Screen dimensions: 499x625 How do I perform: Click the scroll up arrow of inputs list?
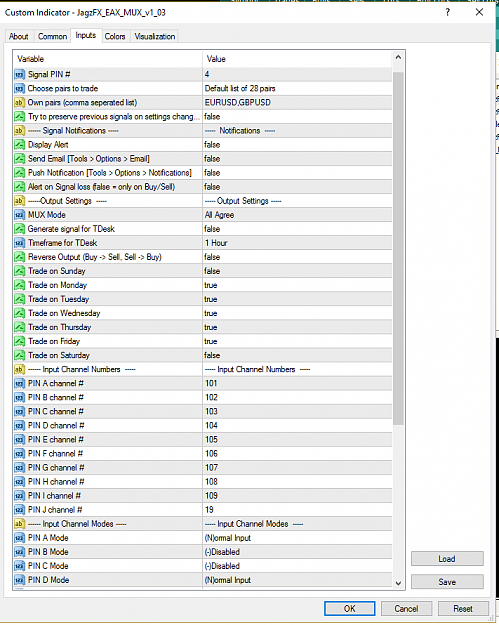[x=398, y=58]
